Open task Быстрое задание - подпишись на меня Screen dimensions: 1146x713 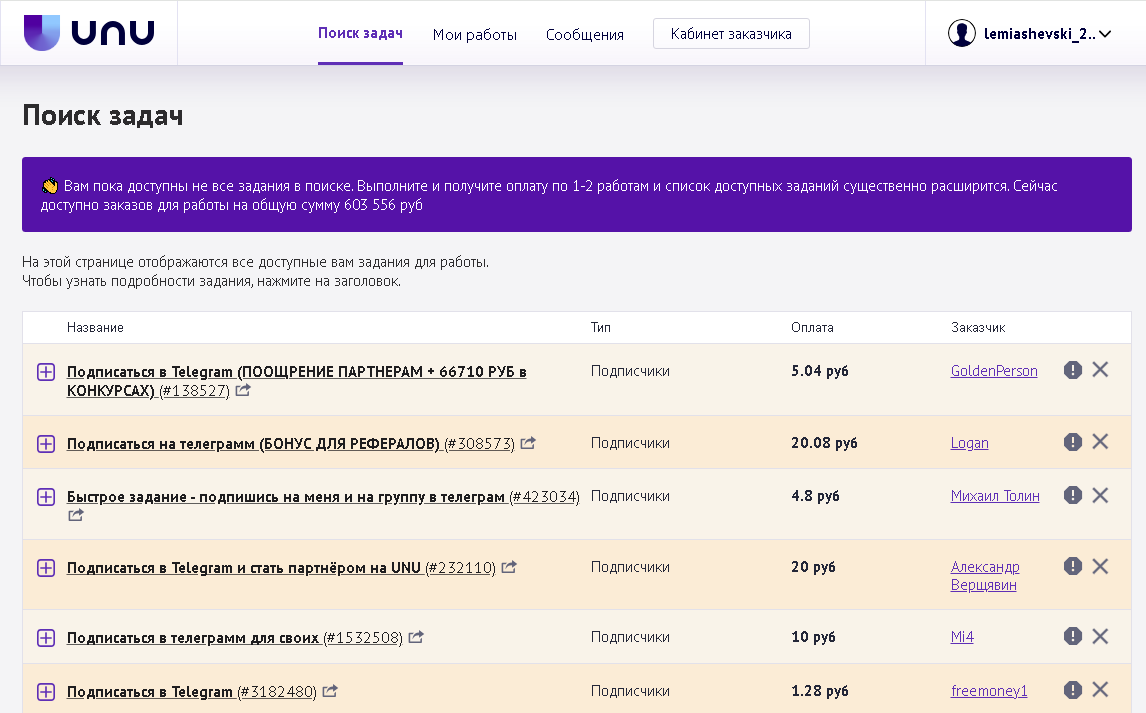click(323, 497)
